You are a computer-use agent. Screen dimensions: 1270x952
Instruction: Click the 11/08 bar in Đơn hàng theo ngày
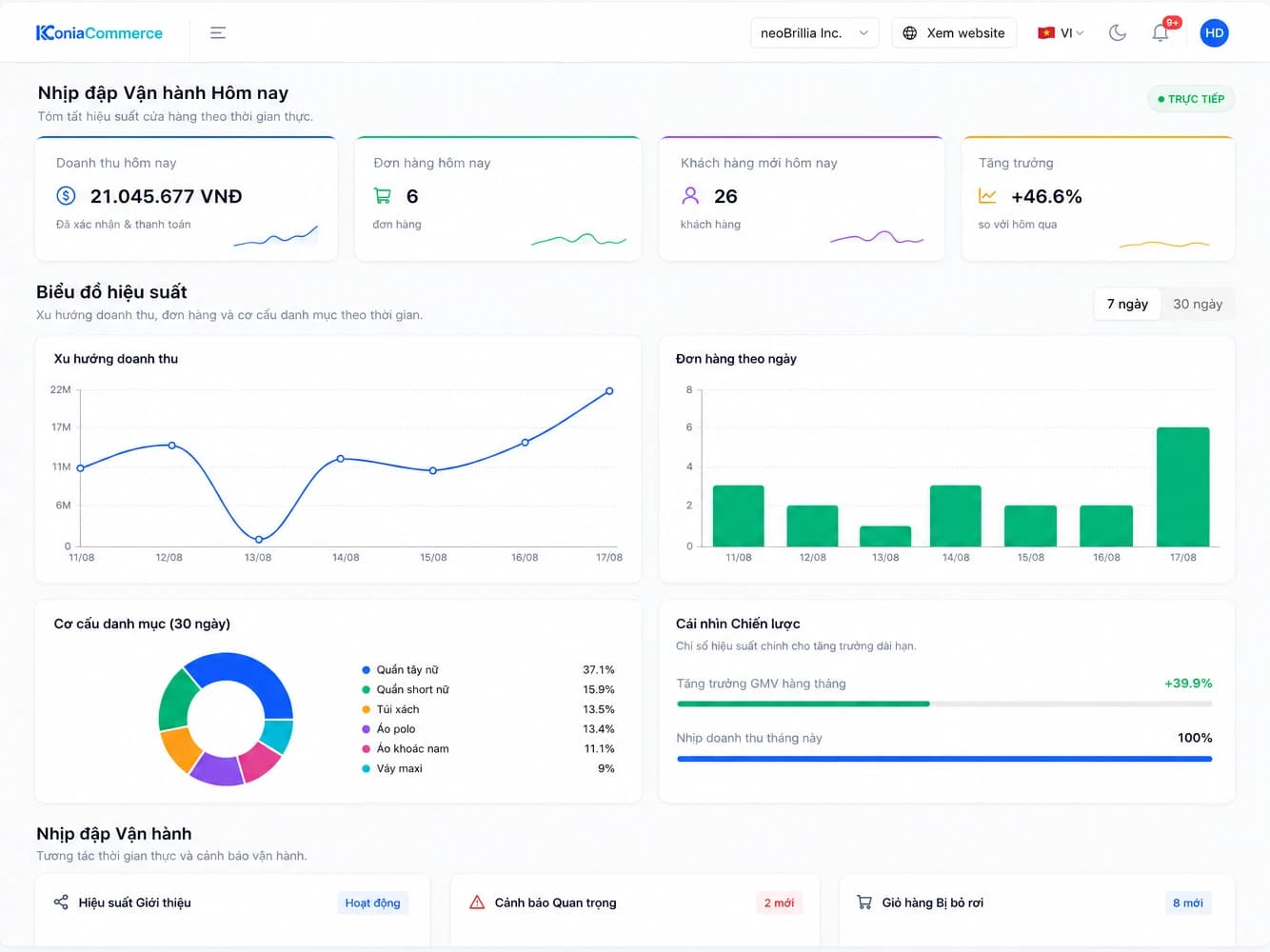click(739, 516)
